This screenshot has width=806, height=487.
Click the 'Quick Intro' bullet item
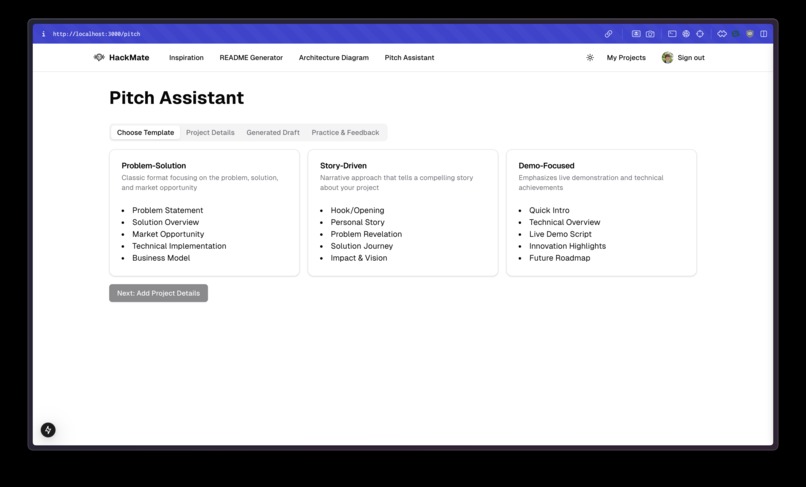(549, 210)
